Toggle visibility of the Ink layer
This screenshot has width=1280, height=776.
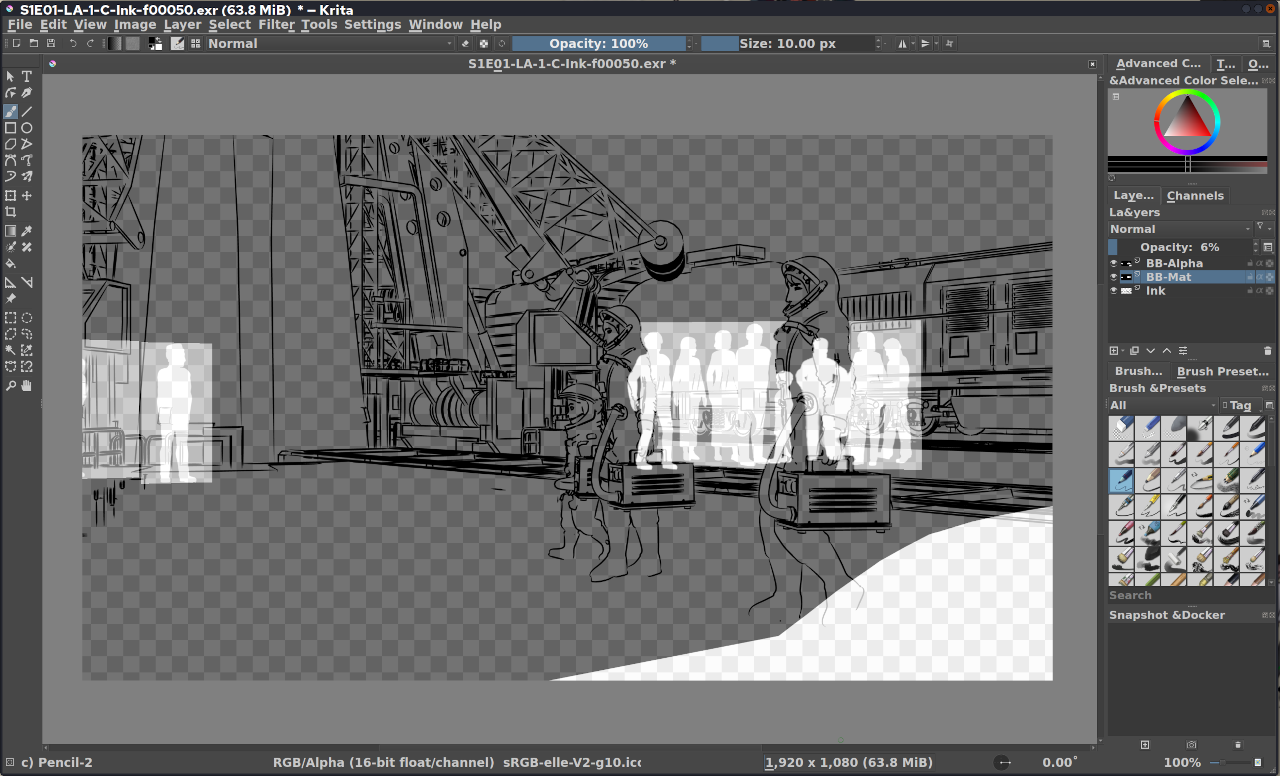[x=1114, y=291]
